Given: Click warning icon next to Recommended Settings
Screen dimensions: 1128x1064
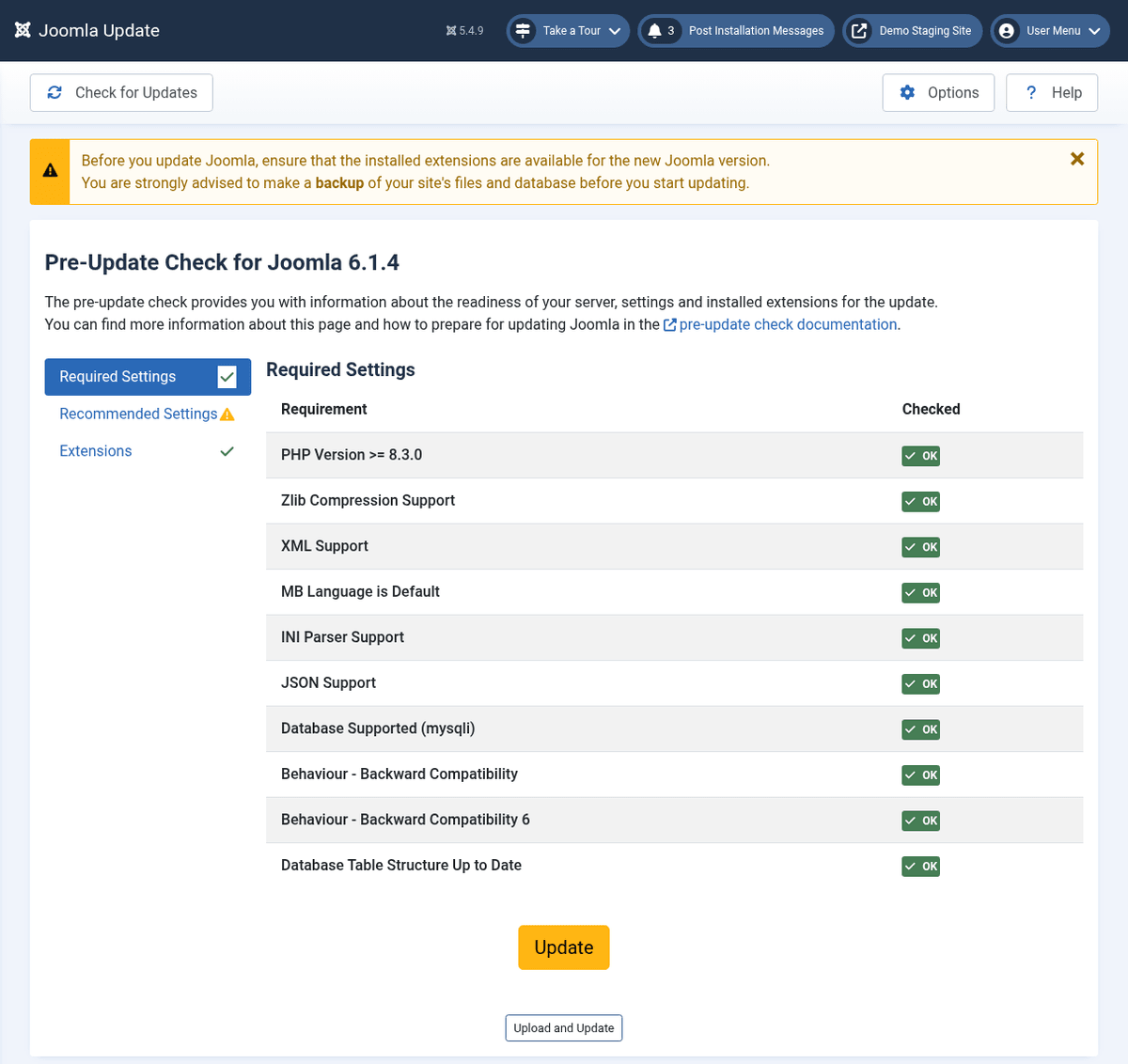Looking at the screenshot, I should click(227, 414).
